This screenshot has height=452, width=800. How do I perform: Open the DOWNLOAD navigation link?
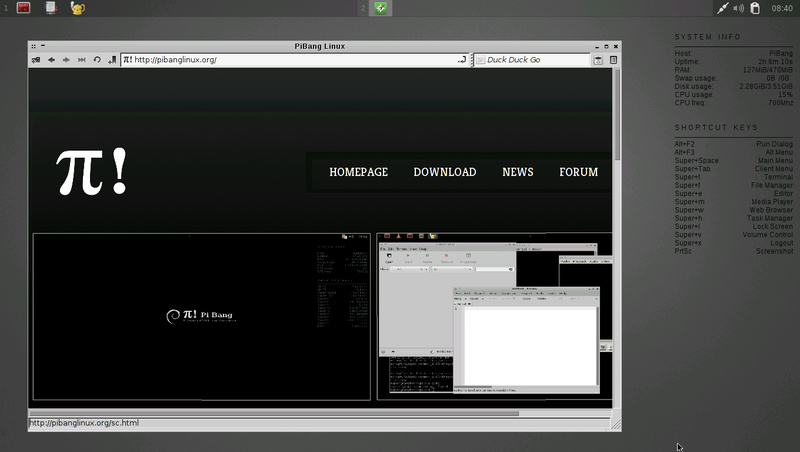coord(445,172)
